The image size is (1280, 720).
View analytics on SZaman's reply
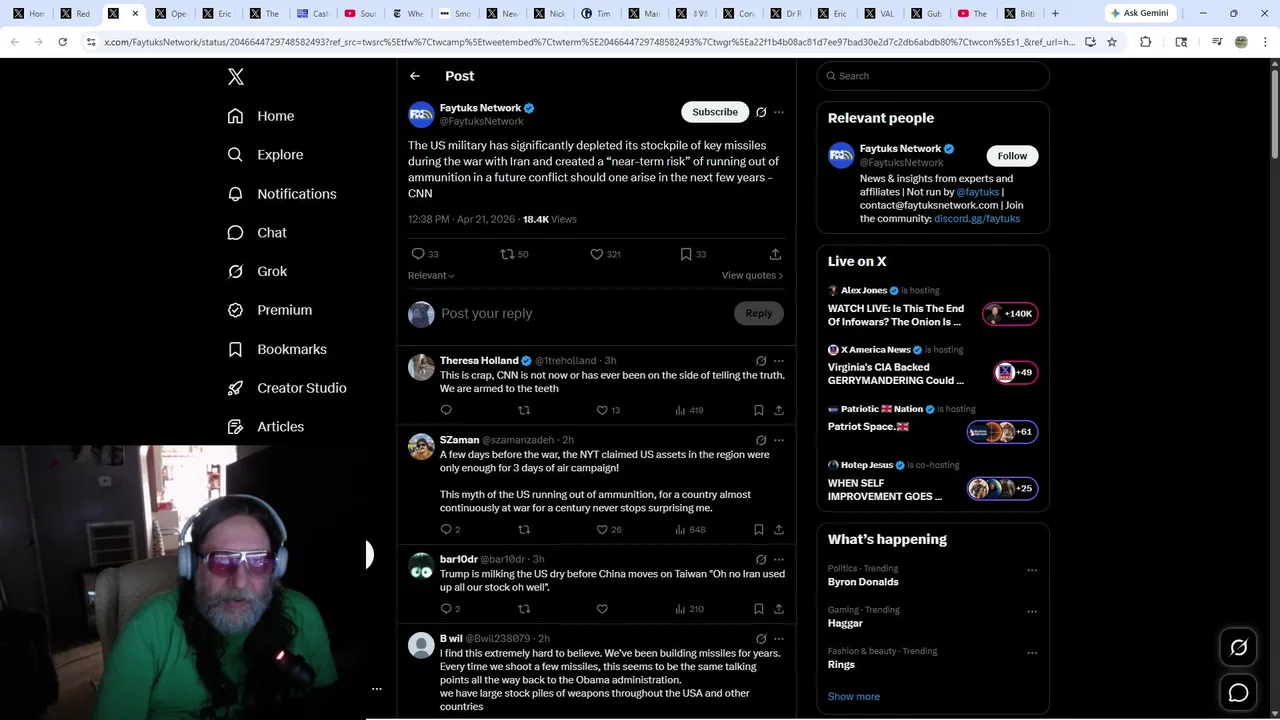[x=690, y=529]
